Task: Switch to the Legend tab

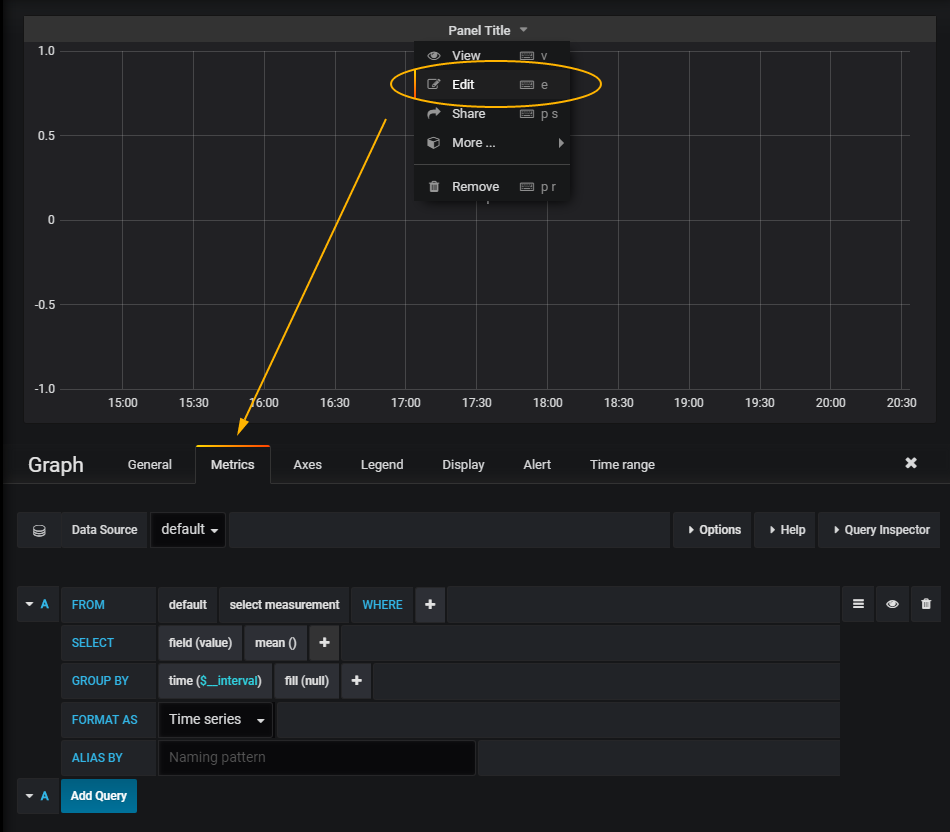Action: pyautogui.click(x=382, y=465)
